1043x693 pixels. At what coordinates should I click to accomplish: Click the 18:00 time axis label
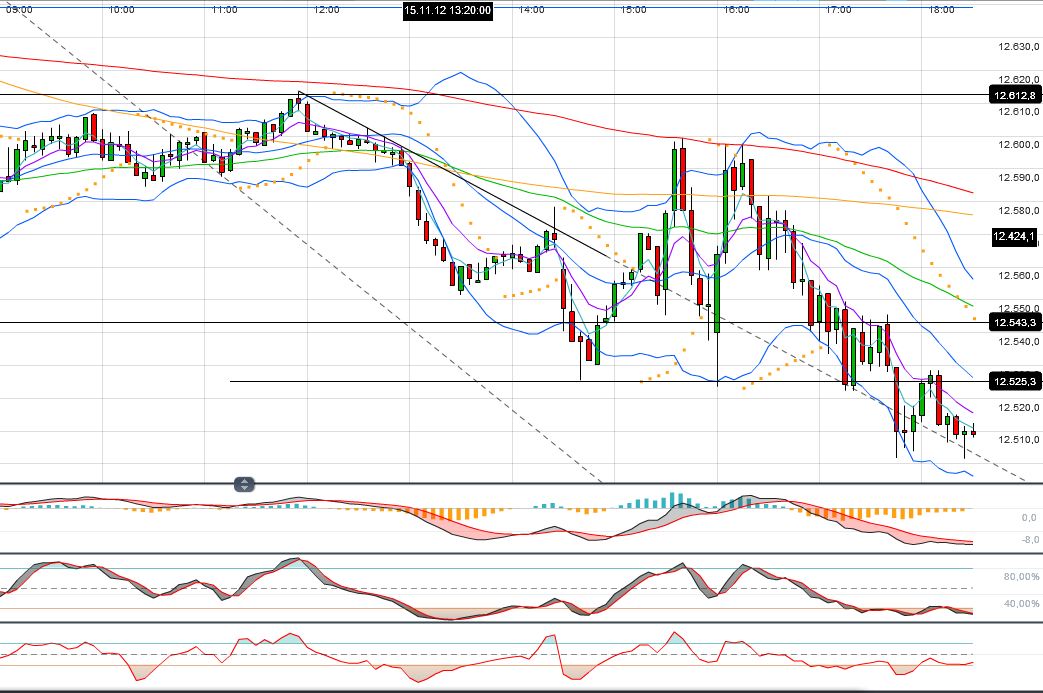[x=941, y=9]
